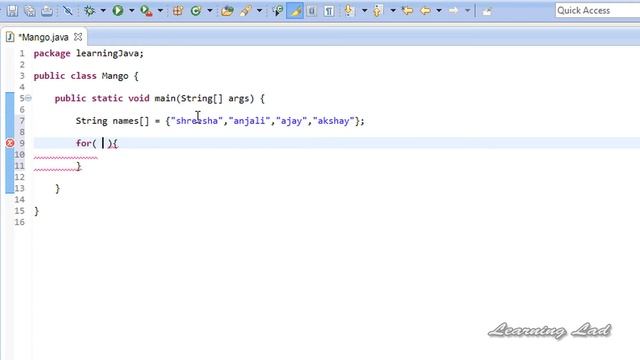Open the Search dropdown arrow
This screenshot has height=360, width=640.
click(x=259, y=11)
